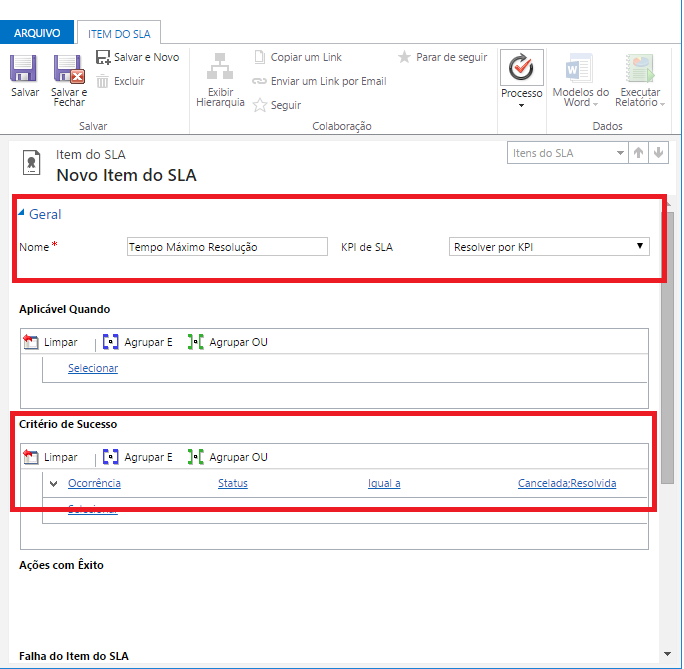This screenshot has height=669, width=684.
Task: Open the ARQUIVO tab
Action: tap(37, 33)
